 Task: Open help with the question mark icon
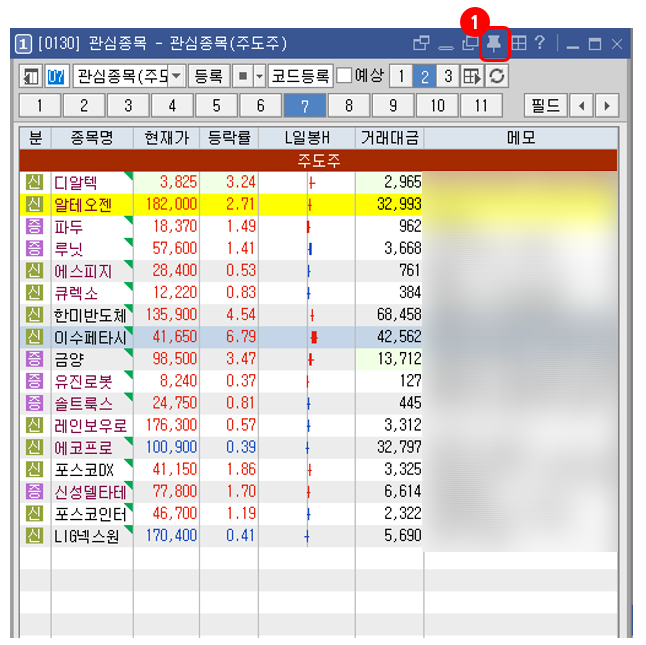click(540, 43)
